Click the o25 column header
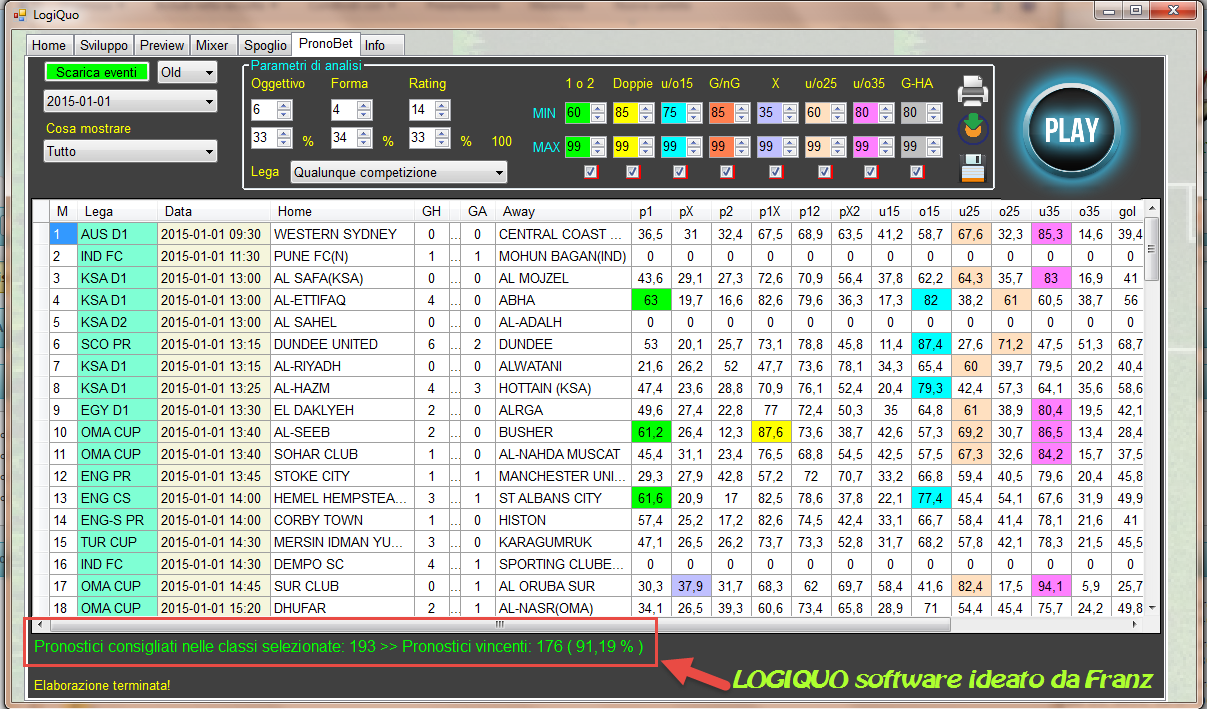Viewport: 1207px width, 709px height. 1011,211
